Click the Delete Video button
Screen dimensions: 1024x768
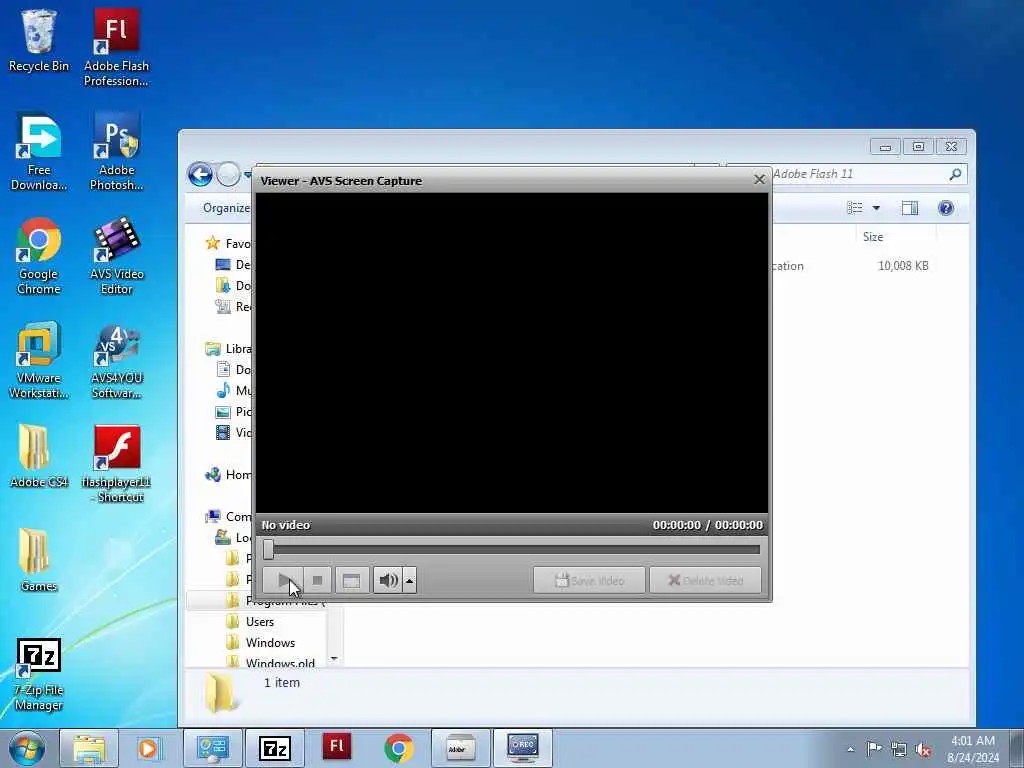(705, 580)
